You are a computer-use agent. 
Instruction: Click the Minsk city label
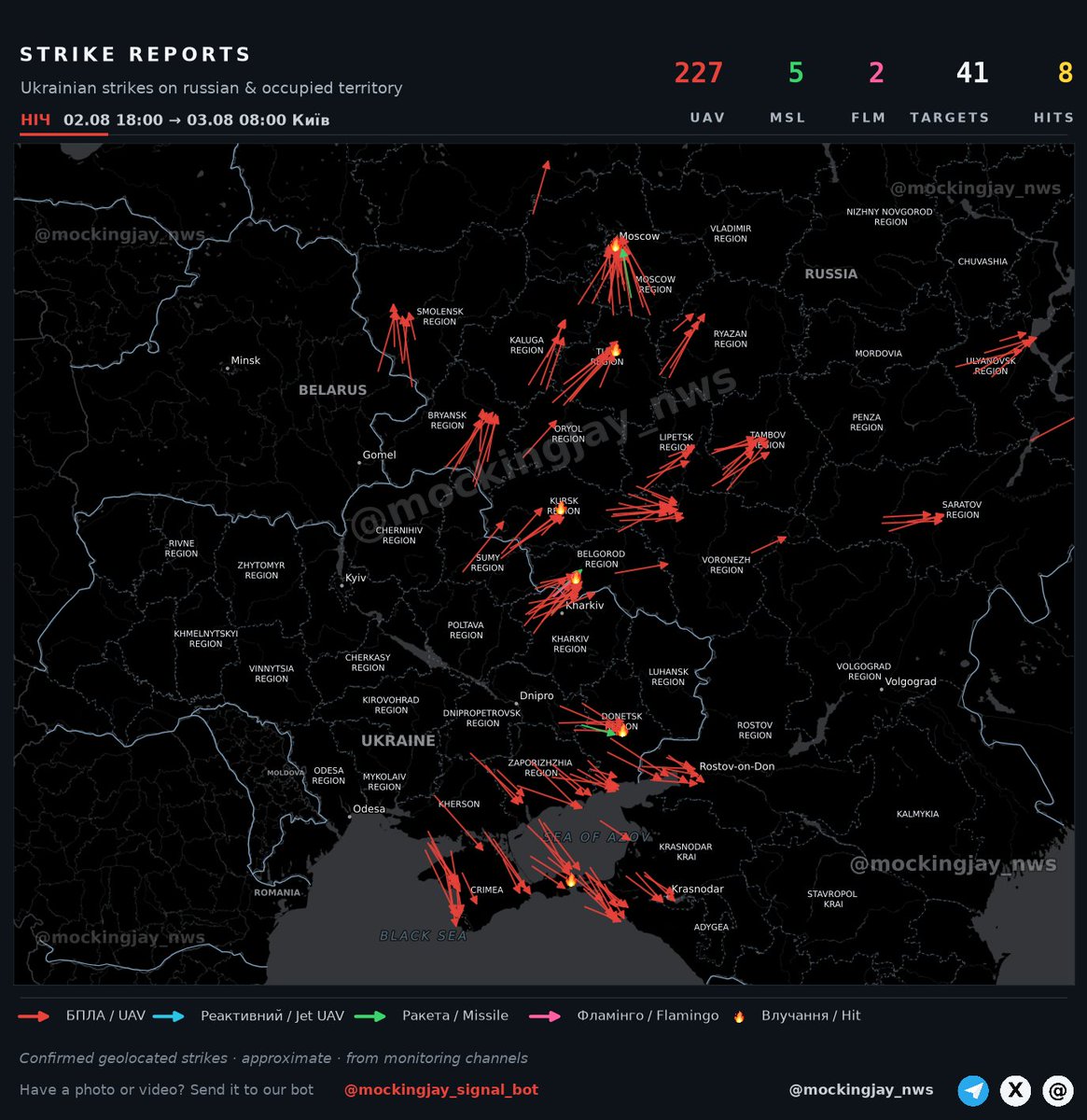point(245,361)
